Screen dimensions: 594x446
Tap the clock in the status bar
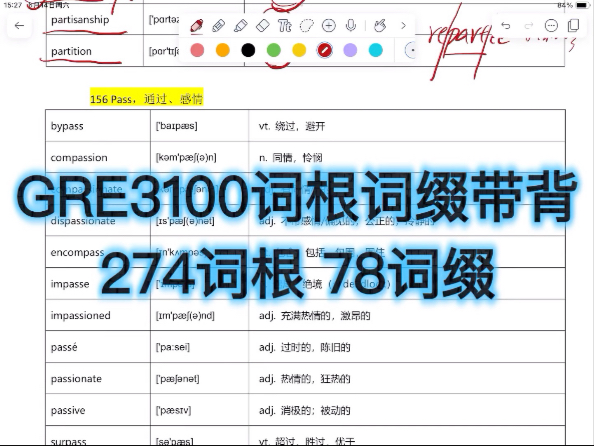tap(12, 5)
